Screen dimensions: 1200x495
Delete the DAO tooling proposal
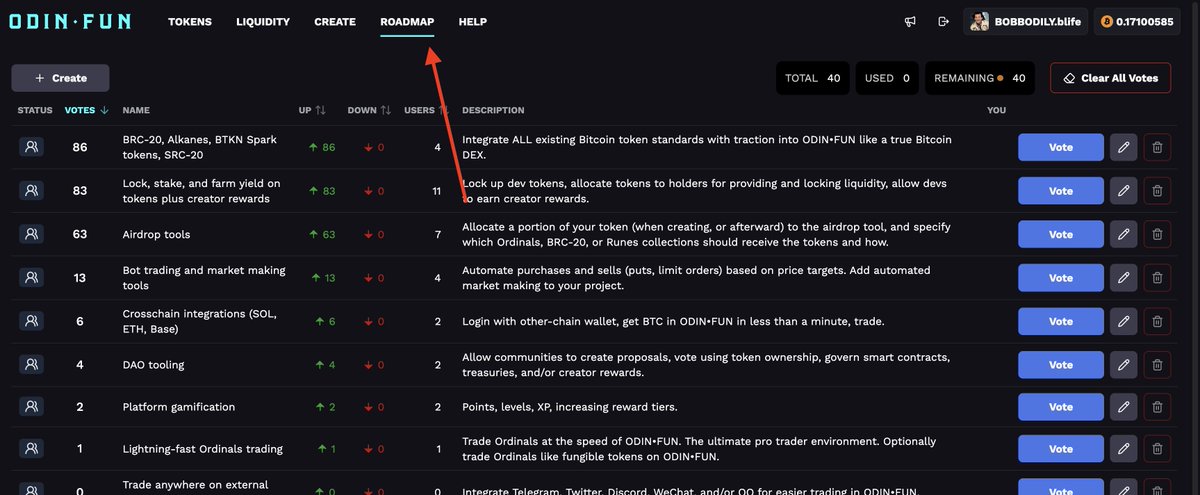(1157, 365)
